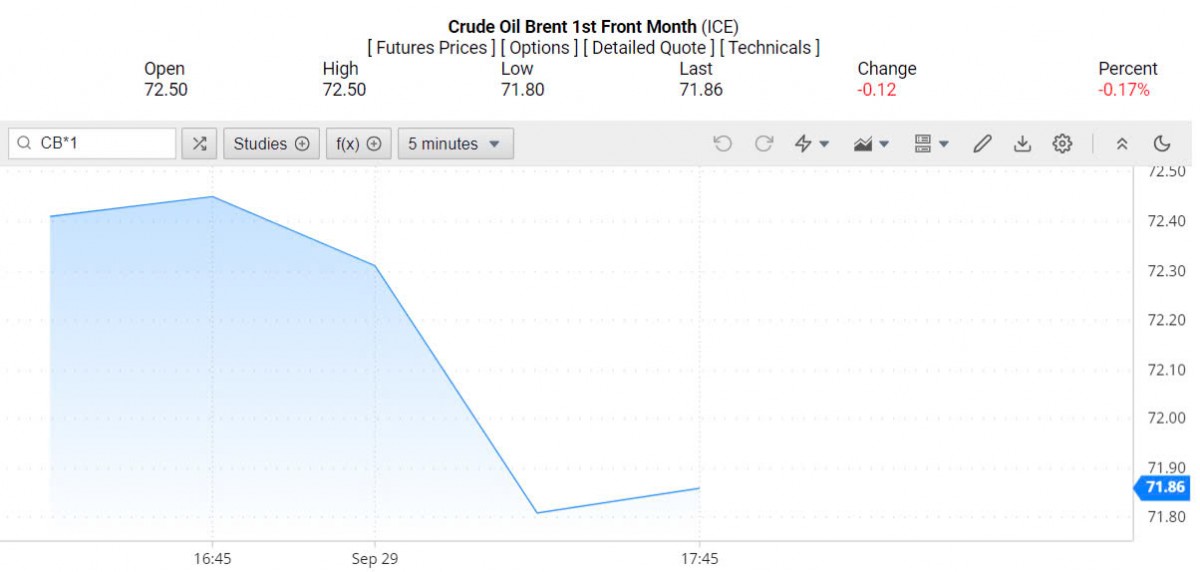The height and width of the screenshot is (572, 1200).
Task: Expand the chart type dropdown
Action: coord(872,144)
